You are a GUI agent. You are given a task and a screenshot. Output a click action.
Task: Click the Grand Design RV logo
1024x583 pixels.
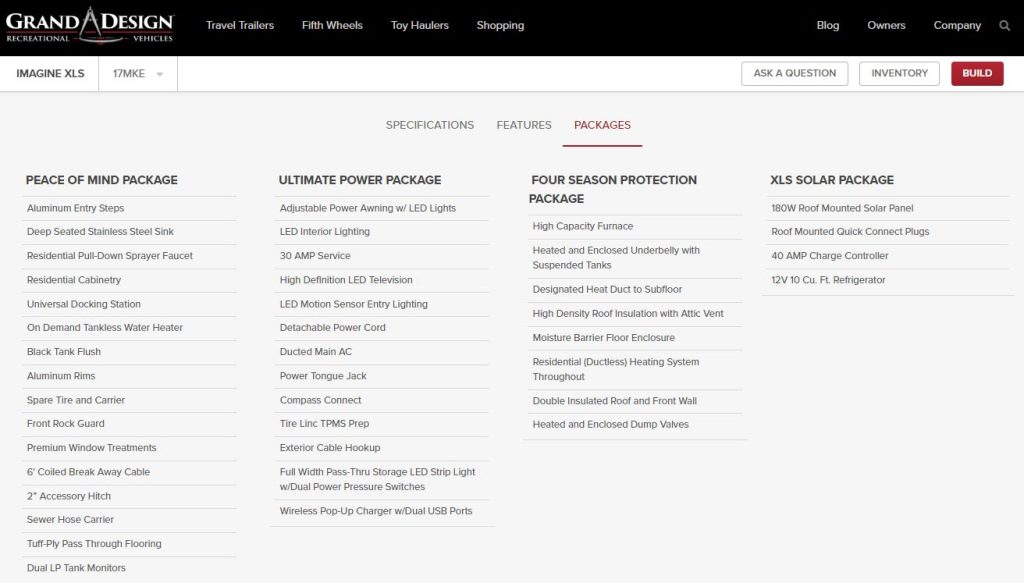(90, 25)
